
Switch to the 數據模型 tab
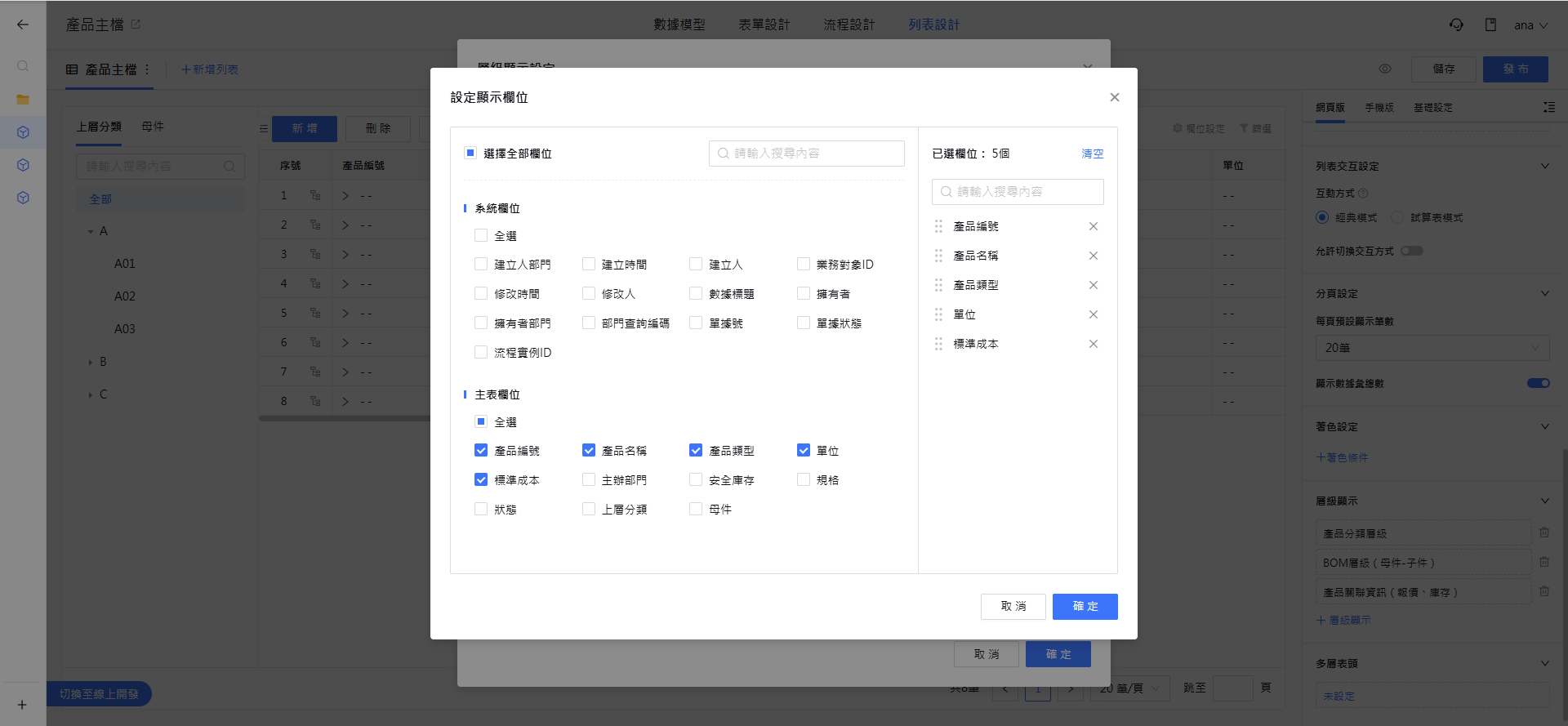click(x=679, y=24)
